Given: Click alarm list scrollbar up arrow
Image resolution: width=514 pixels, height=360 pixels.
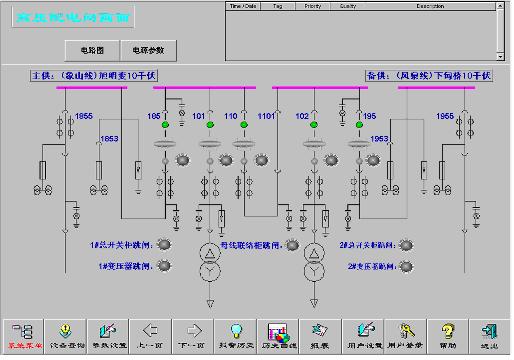Looking at the screenshot, I should pyautogui.click(x=500, y=6).
